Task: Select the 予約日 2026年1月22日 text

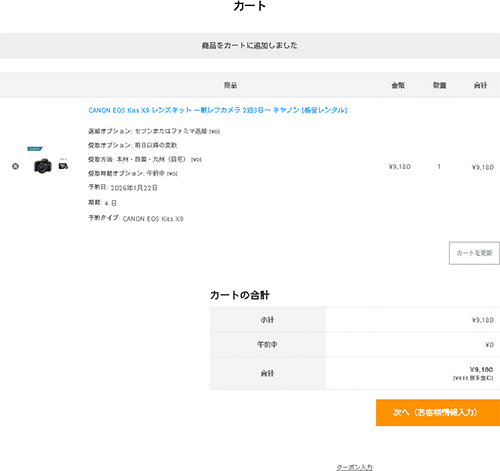Action: click(123, 188)
